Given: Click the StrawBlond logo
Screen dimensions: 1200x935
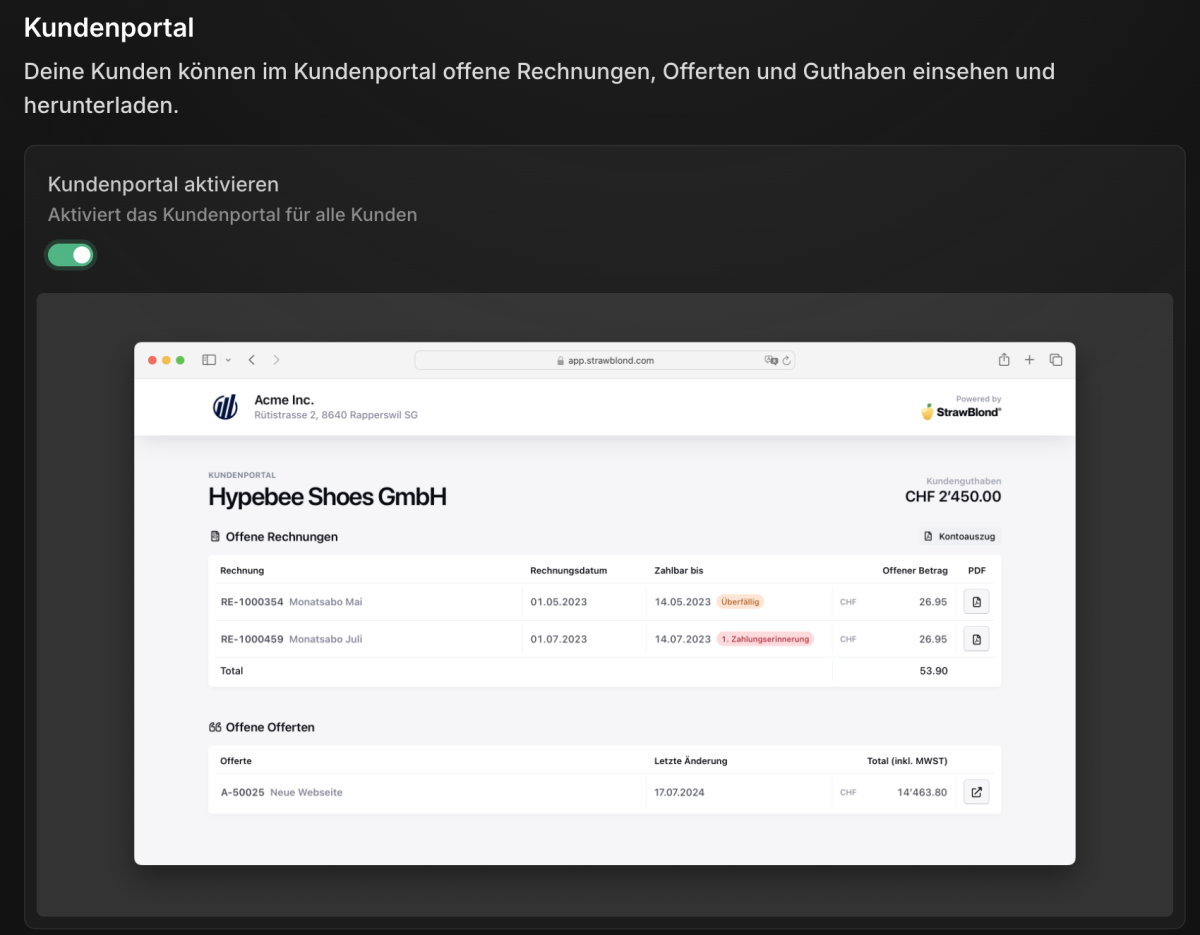Looking at the screenshot, I should pos(961,411).
